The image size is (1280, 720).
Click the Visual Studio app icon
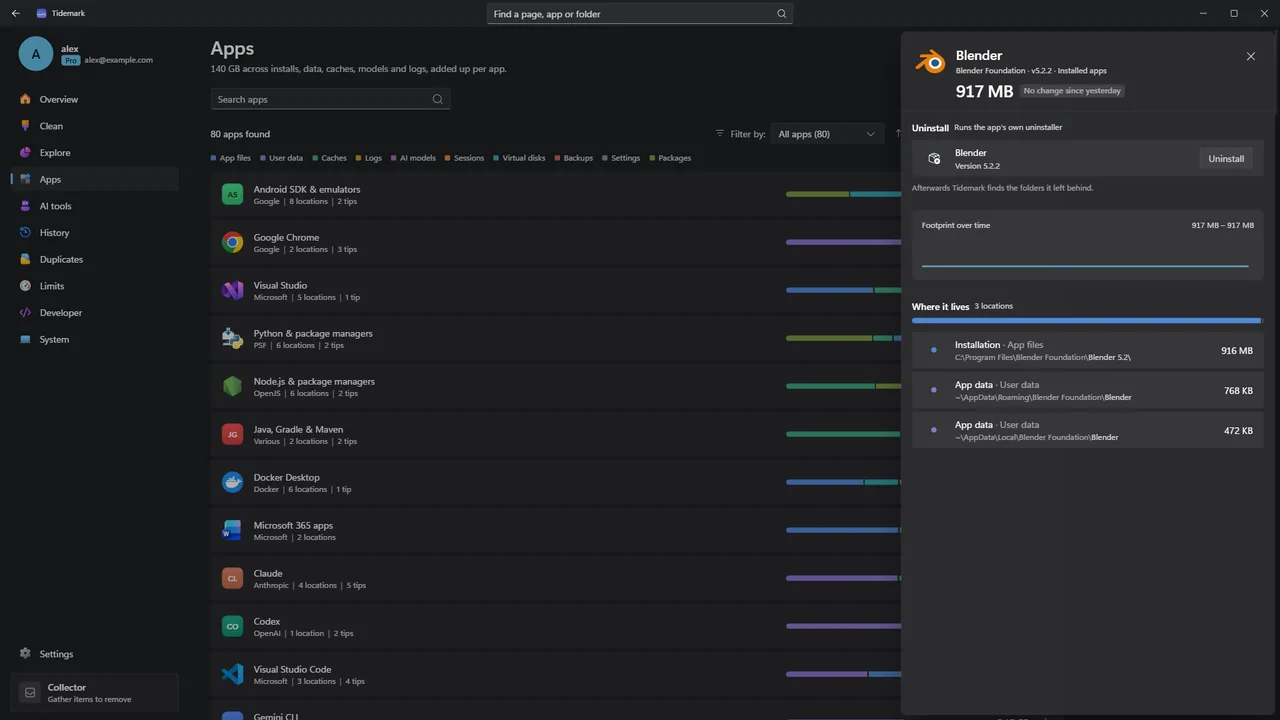click(232, 290)
